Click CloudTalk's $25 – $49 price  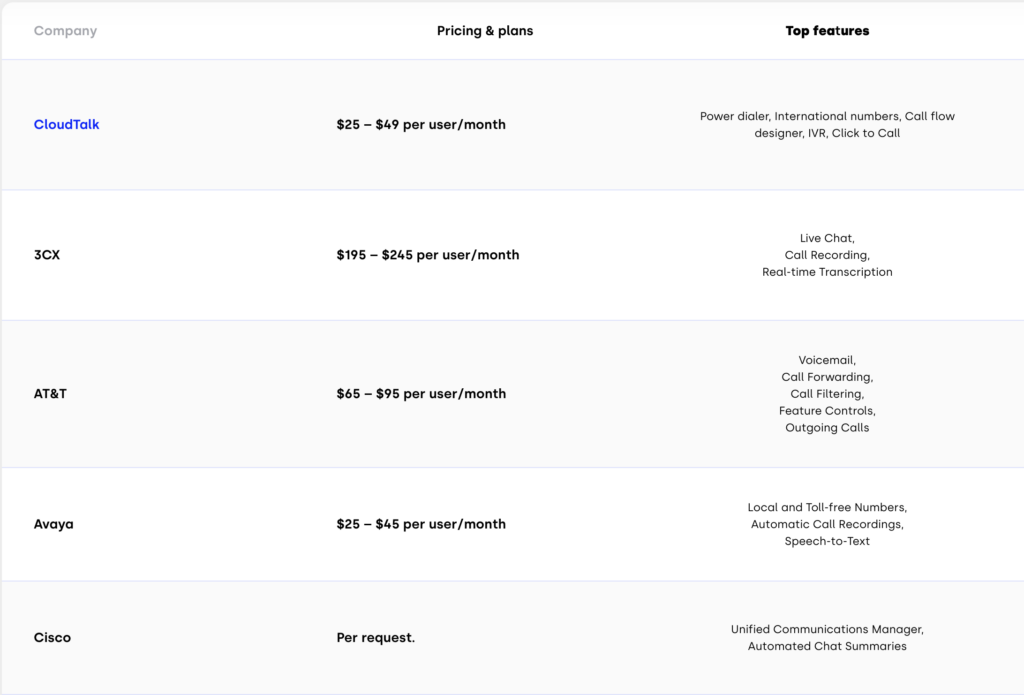pos(421,125)
